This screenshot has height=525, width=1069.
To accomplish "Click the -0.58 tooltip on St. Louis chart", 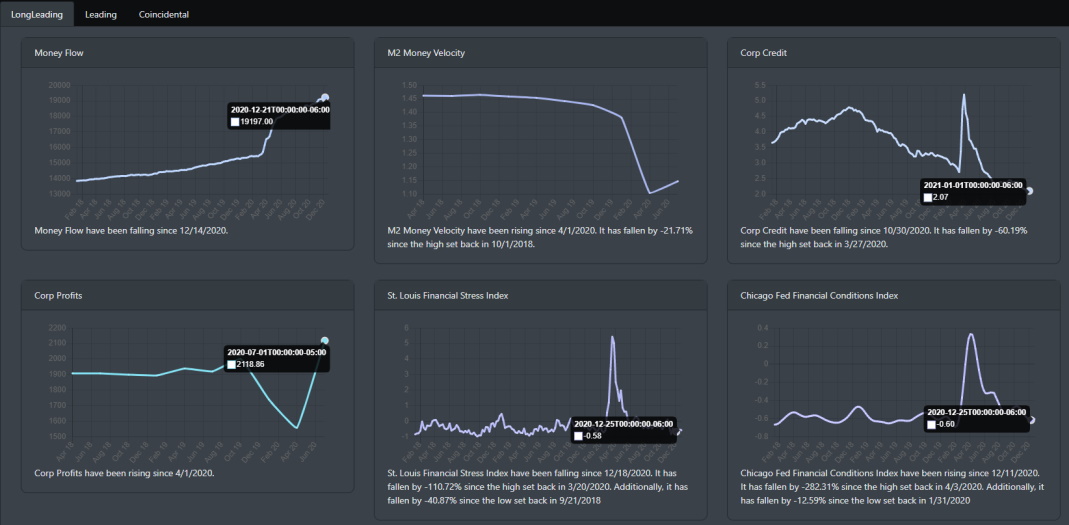I will pyautogui.click(x=622, y=429).
